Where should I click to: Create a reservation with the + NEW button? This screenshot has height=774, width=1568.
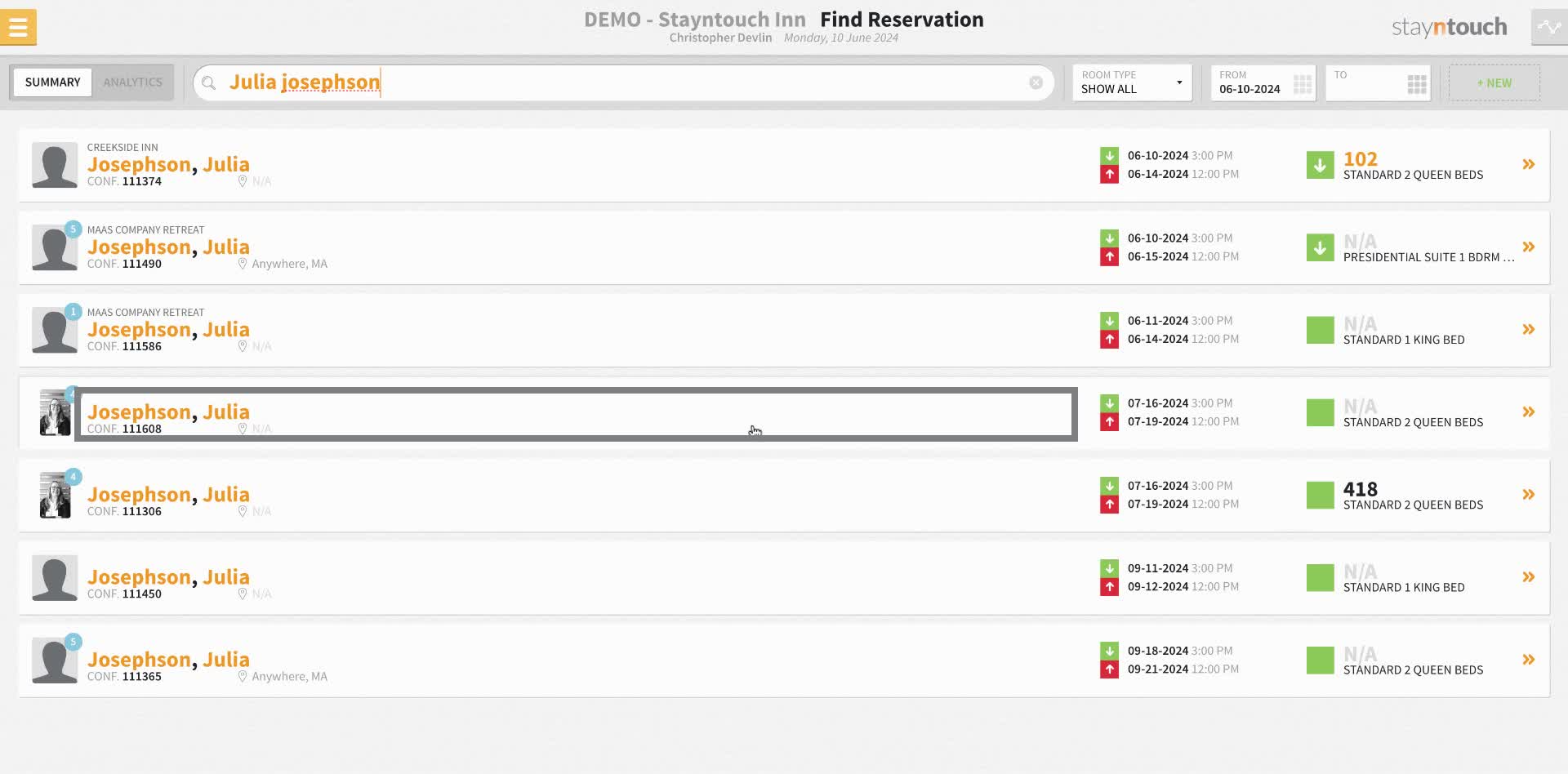click(x=1494, y=83)
